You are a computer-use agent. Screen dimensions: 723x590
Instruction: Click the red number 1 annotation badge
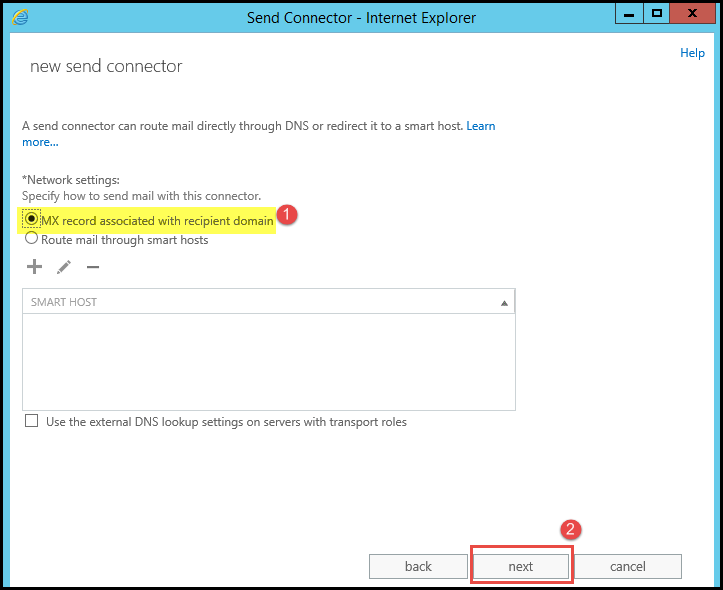[x=287, y=215]
